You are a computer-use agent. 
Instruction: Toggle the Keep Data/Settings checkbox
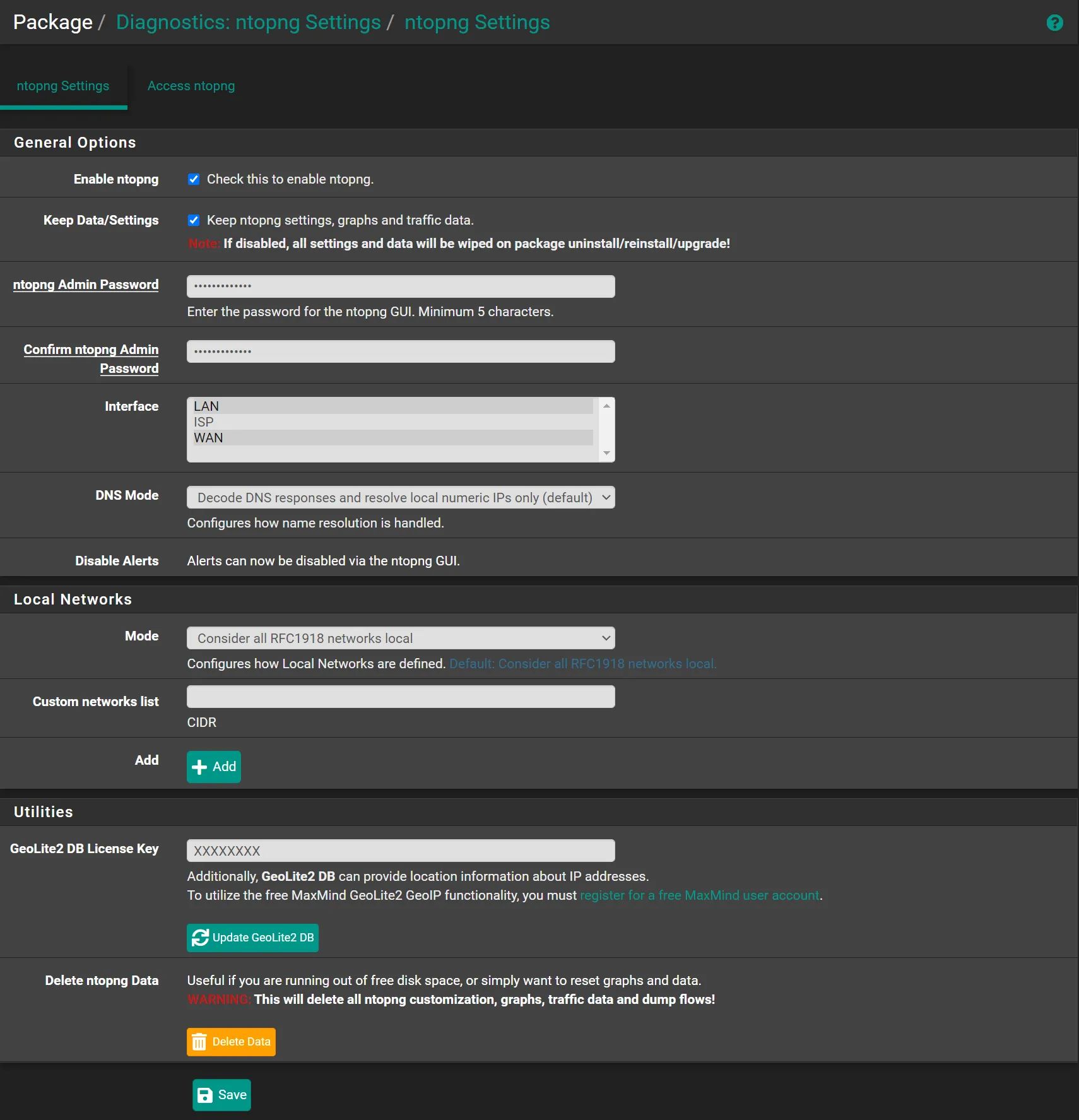click(194, 220)
